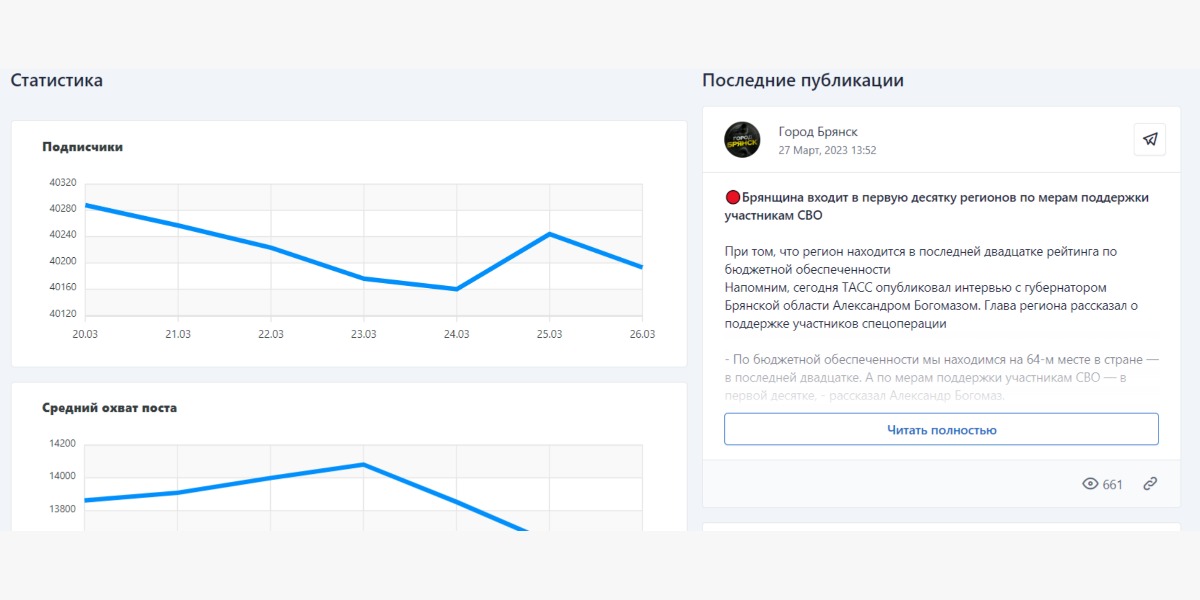Click the Telegram paper-plane share icon
Screen dimensions: 1200x600
[x=1150, y=140]
